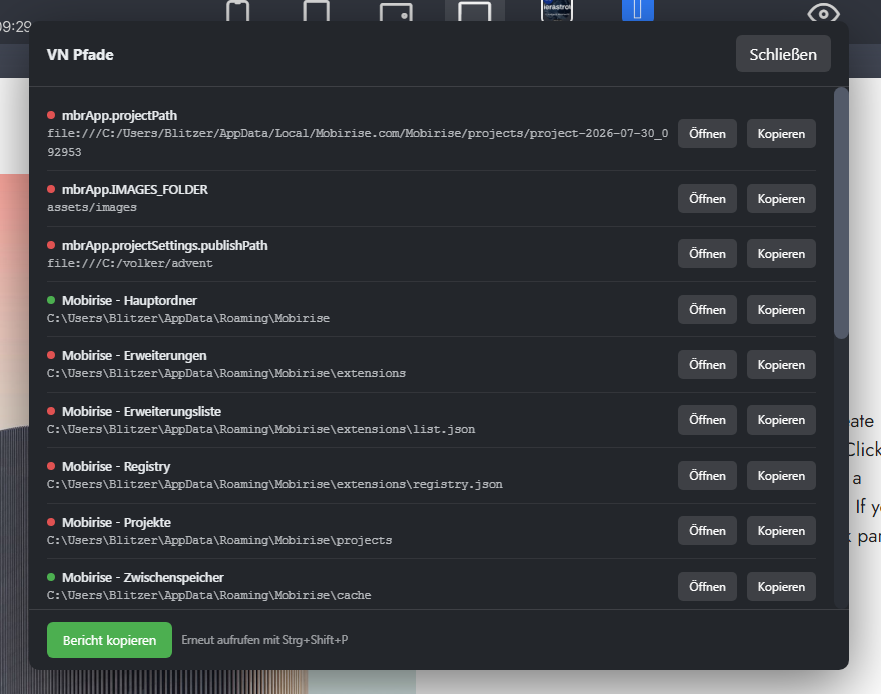Click the extensions\list.json path text
This screenshot has width=881, height=694.
click(261, 429)
